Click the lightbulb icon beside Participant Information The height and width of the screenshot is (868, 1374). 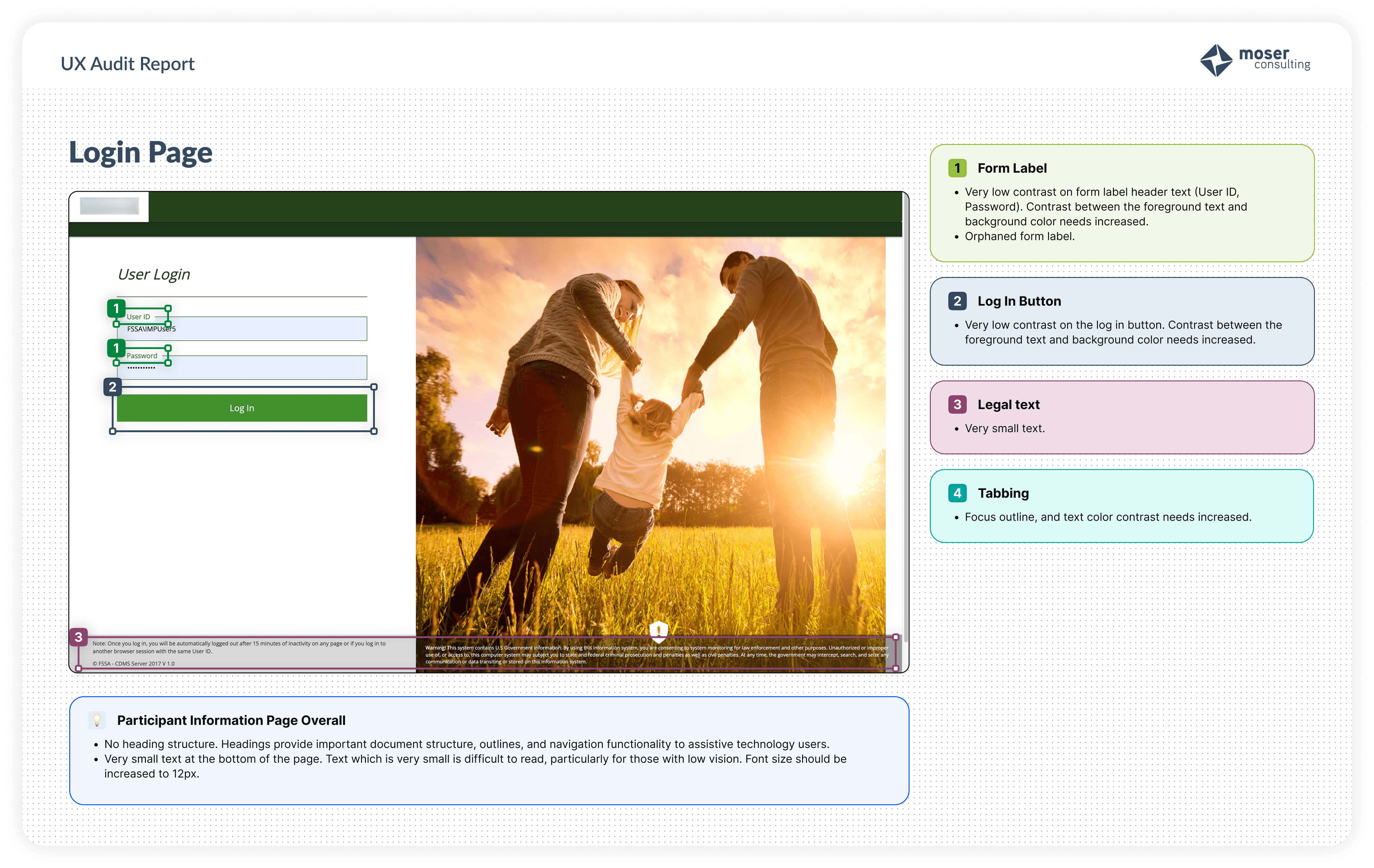97,720
